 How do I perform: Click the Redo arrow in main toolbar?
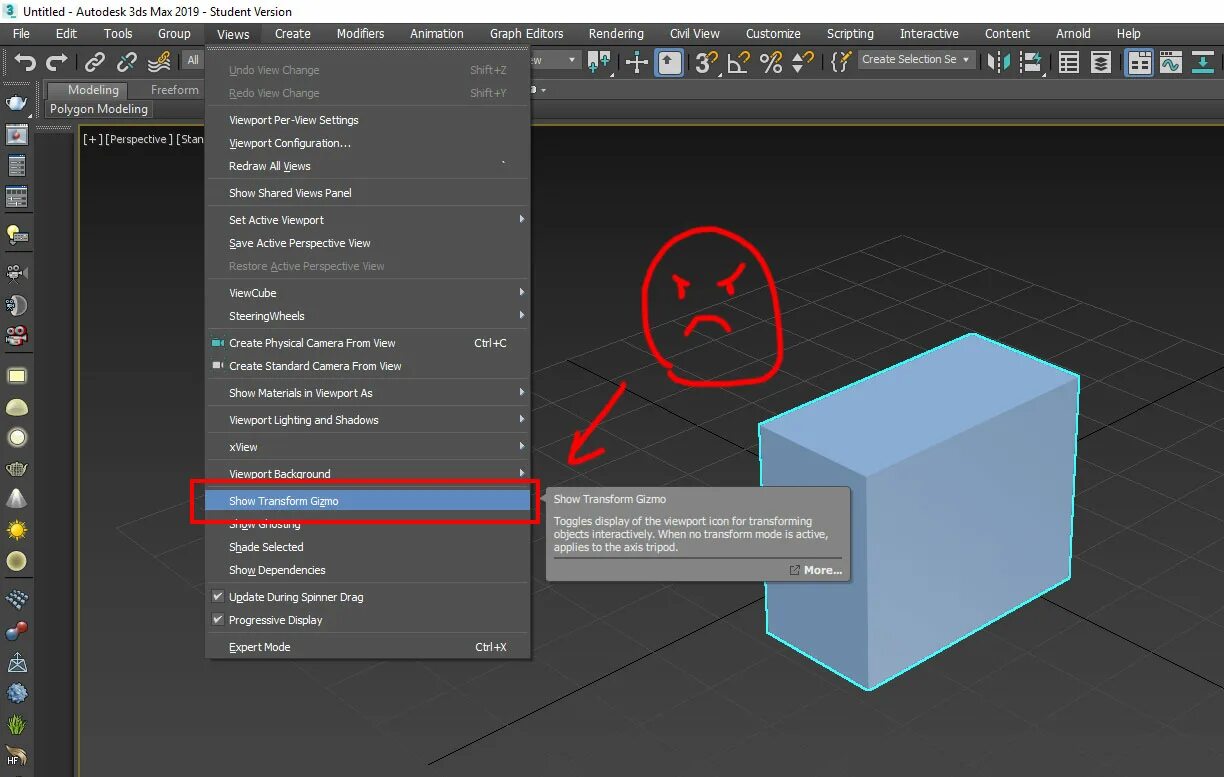pos(58,63)
